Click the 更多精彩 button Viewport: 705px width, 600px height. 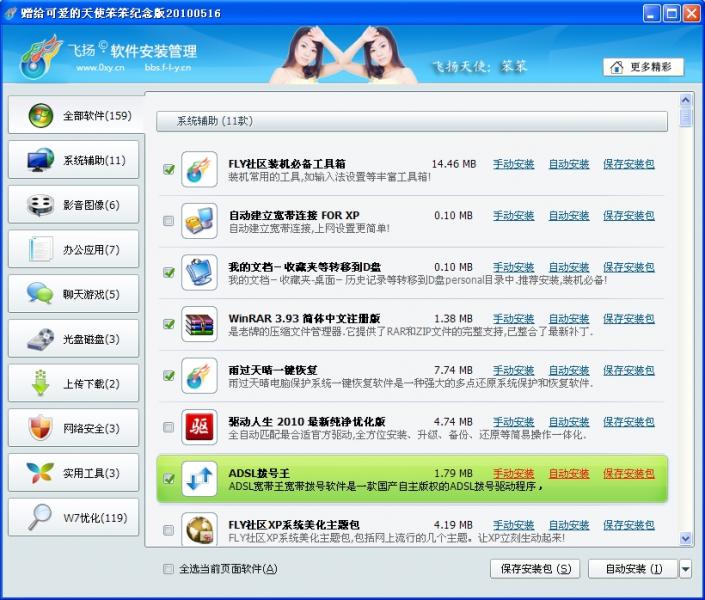[643, 67]
